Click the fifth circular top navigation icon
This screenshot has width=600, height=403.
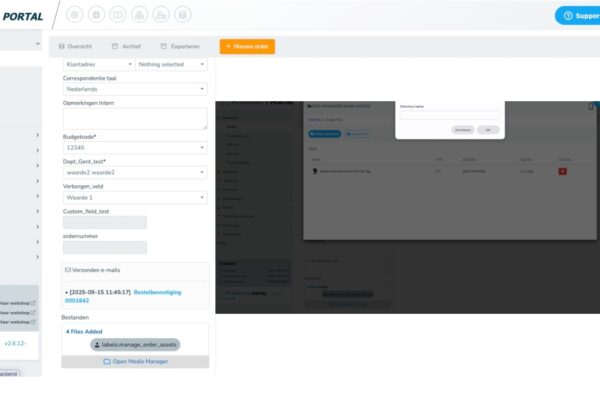tap(161, 15)
